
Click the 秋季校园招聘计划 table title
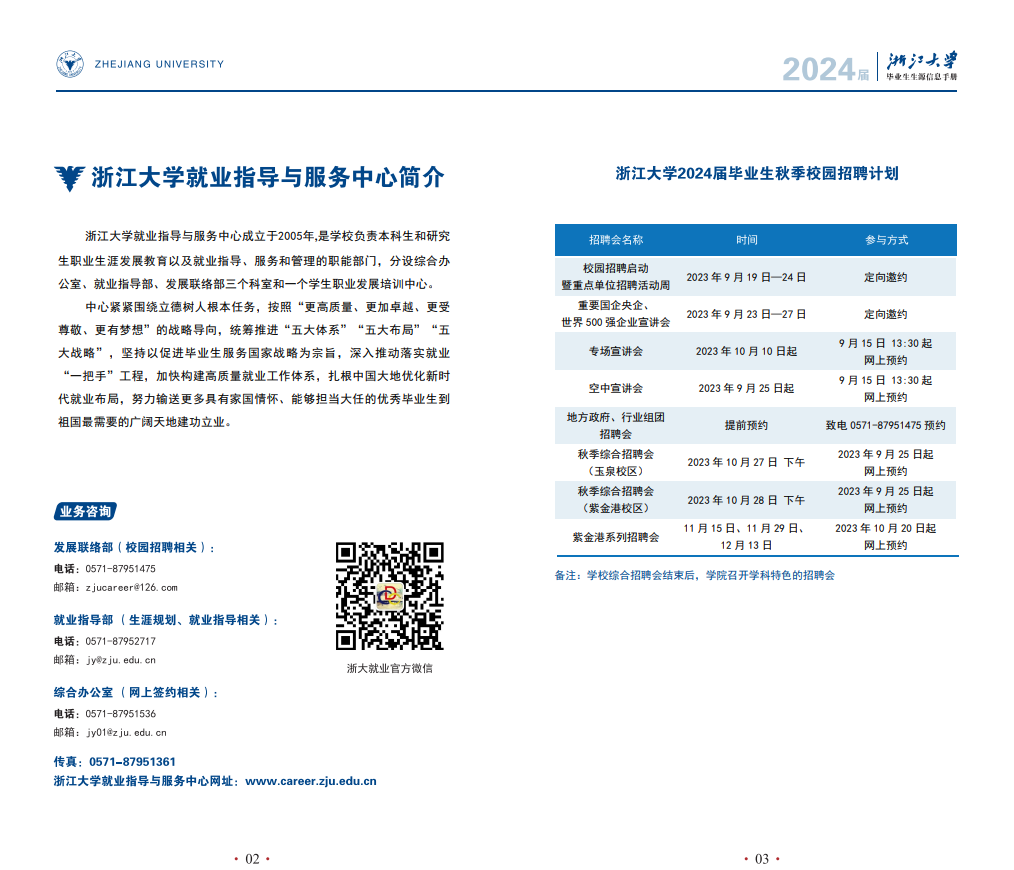tap(757, 173)
